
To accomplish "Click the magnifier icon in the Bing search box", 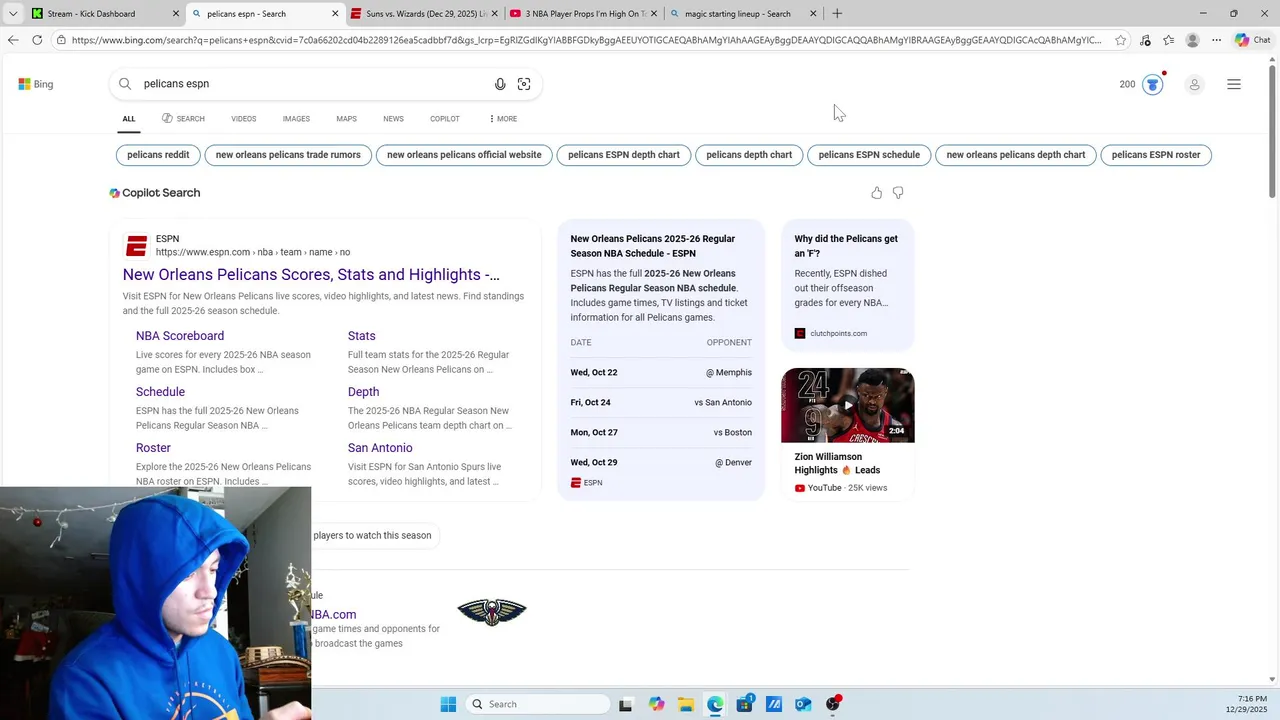I will [x=125, y=84].
